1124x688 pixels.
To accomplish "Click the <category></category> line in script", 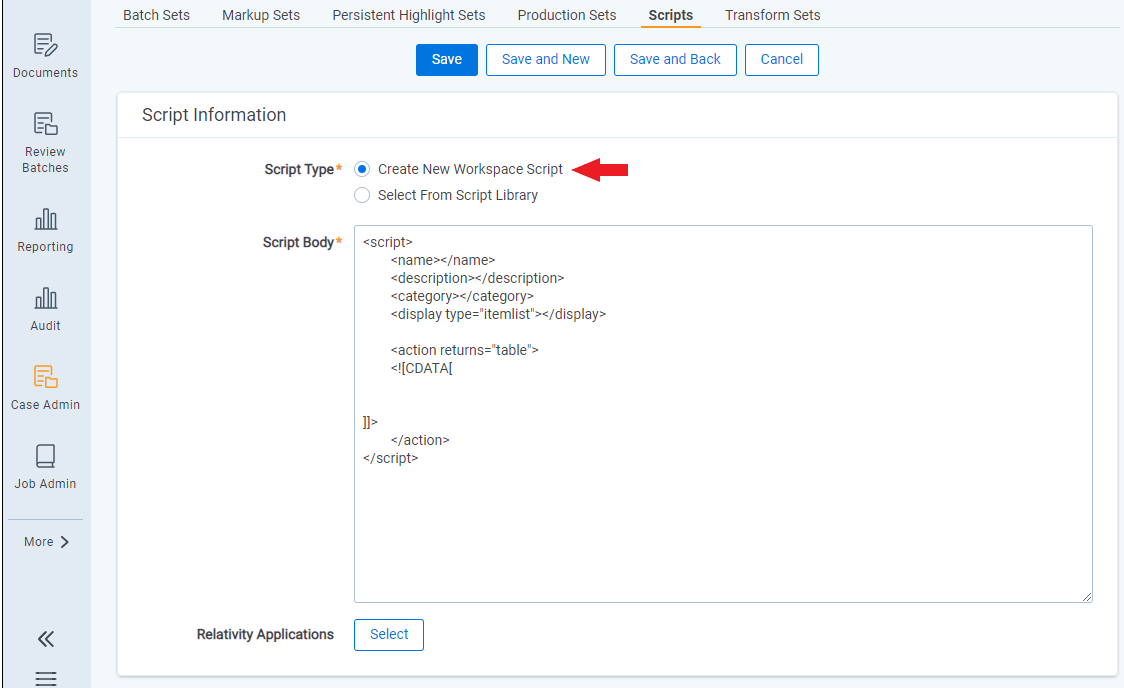I will (x=462, y=296).
